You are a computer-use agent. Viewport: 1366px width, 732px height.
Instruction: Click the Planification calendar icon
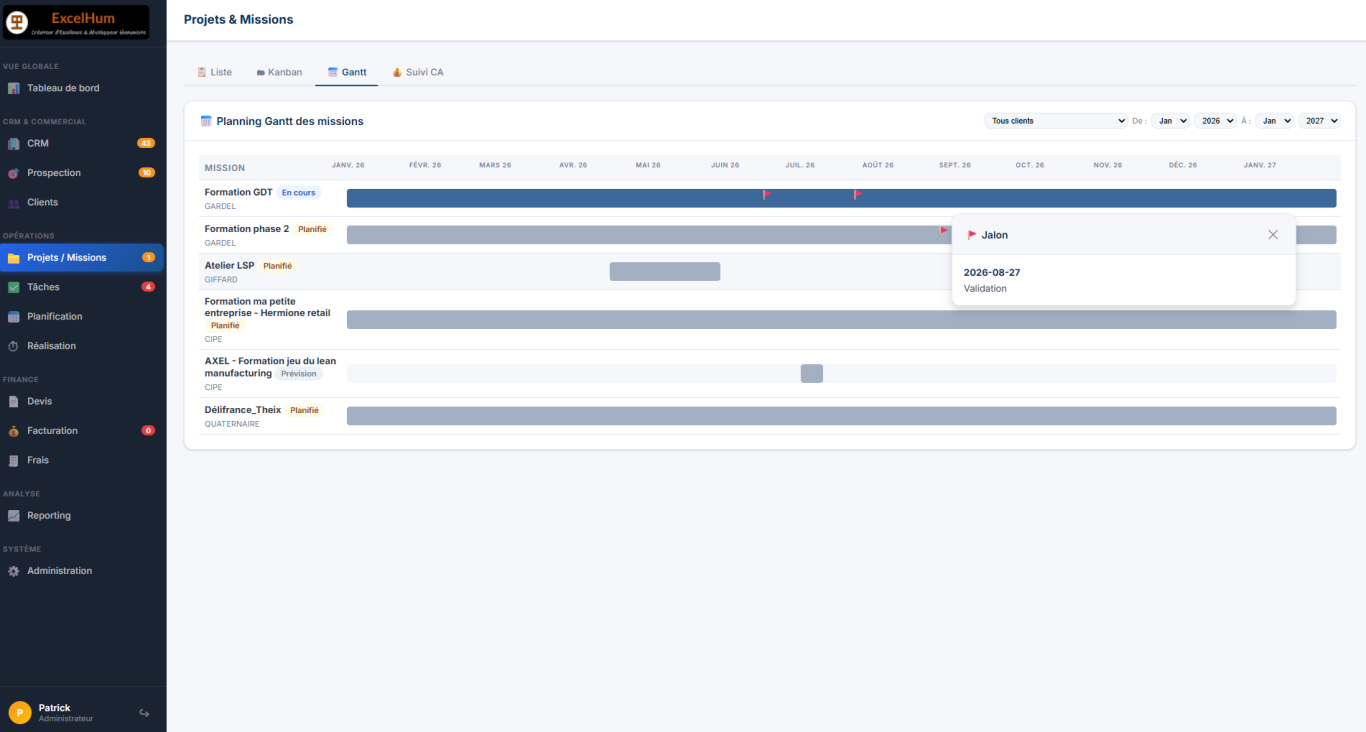point(13,317)
